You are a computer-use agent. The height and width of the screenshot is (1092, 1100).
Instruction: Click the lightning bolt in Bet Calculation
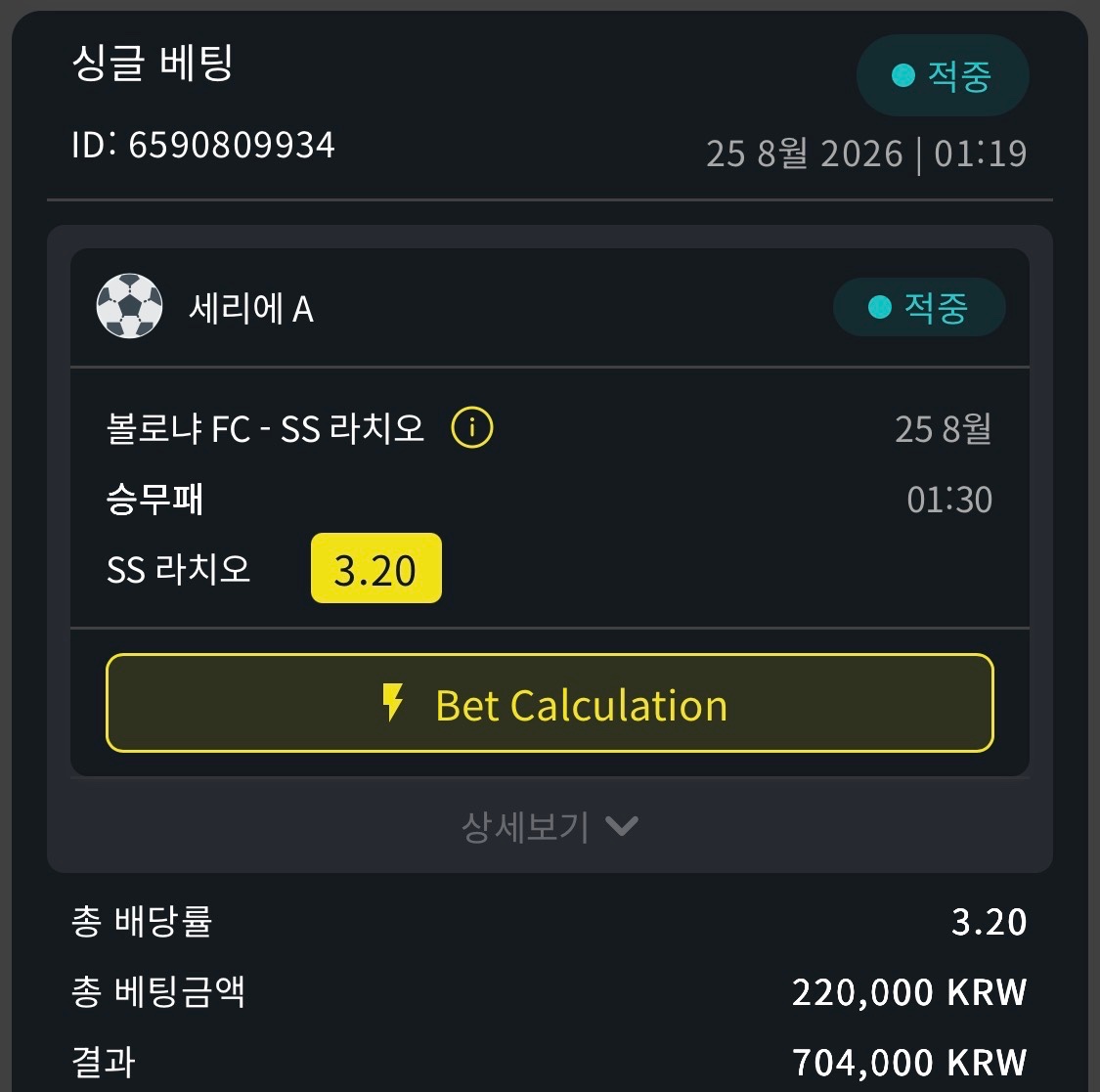tap(392, 703)
